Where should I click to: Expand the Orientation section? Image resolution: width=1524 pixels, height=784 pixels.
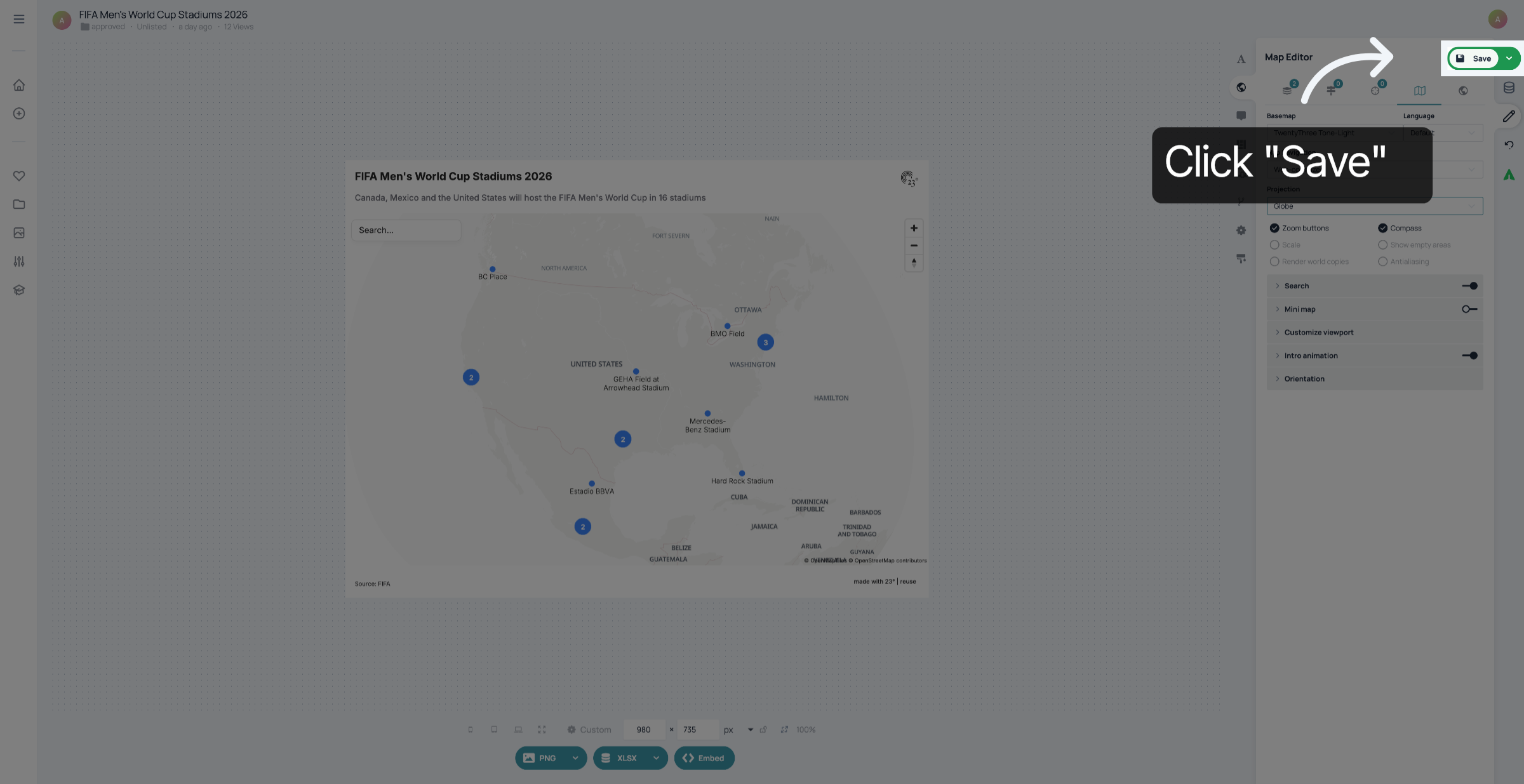[1374, 379]
